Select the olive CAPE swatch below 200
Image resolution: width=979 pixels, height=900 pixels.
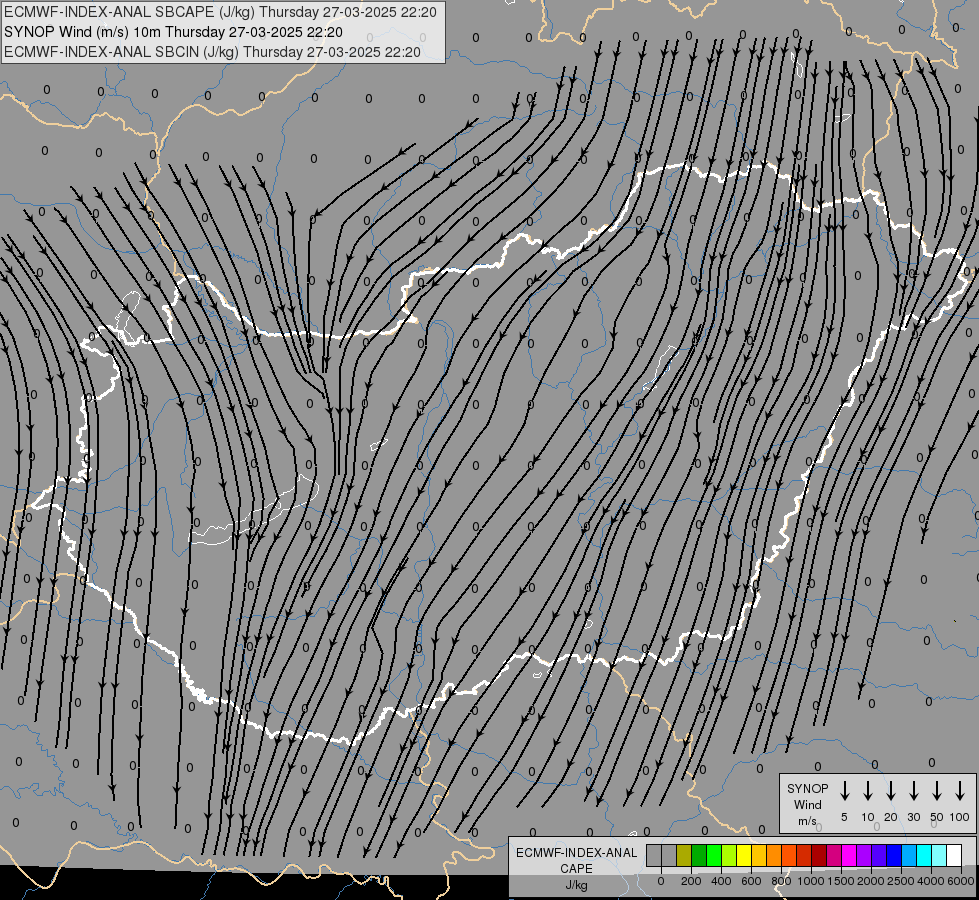684,856
